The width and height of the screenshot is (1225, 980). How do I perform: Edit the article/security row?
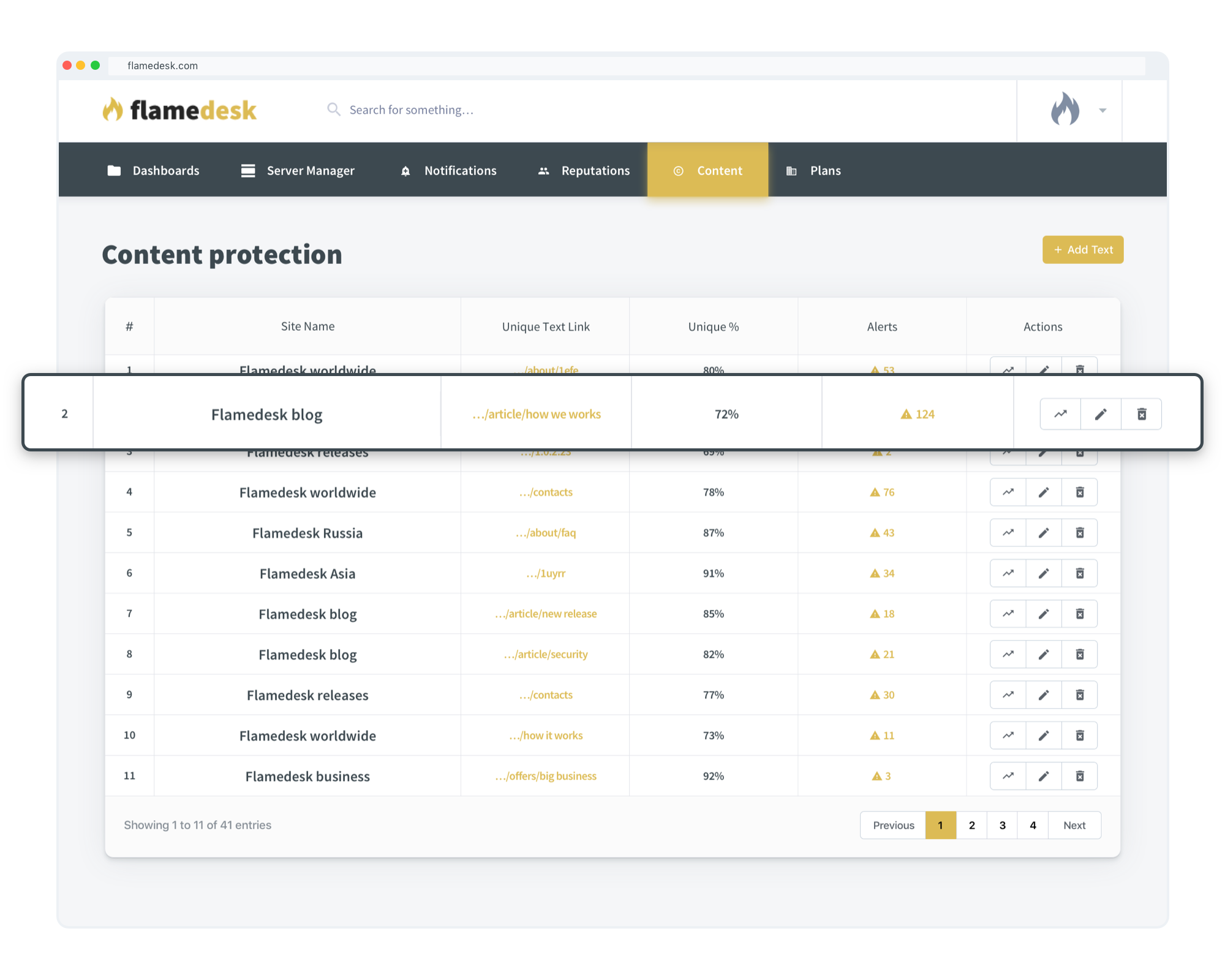(x=1044, y=654)
